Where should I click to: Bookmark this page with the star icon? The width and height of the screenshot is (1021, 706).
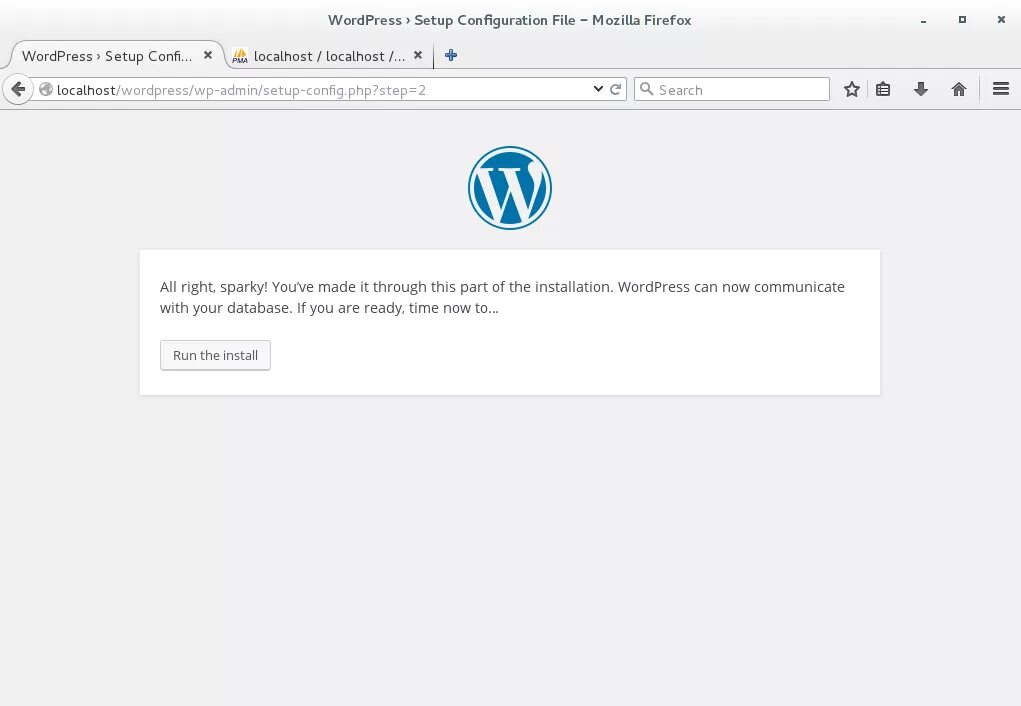click(x=851, y=89)
